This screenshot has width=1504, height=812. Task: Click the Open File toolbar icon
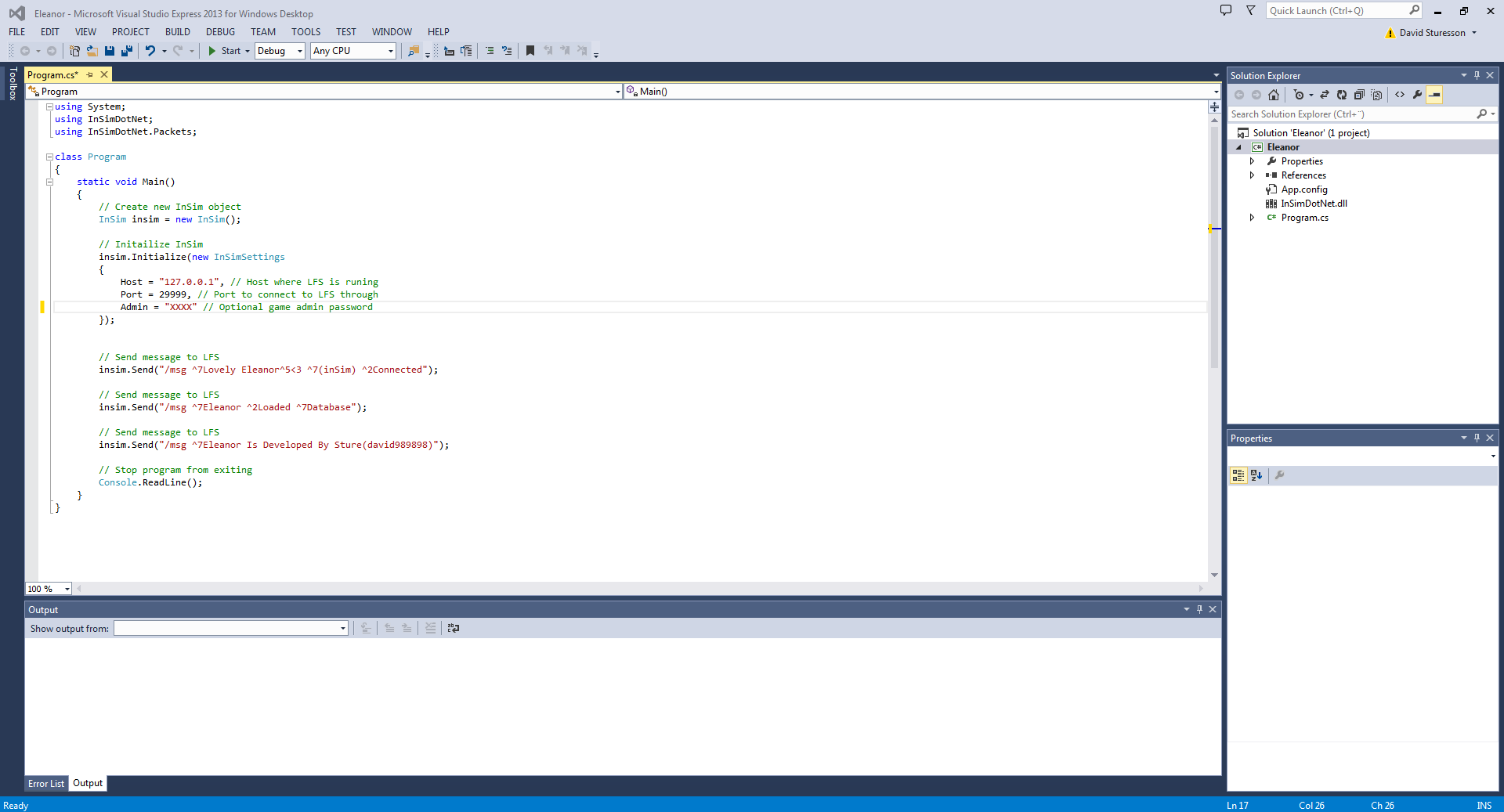click(x=92, y=51)
